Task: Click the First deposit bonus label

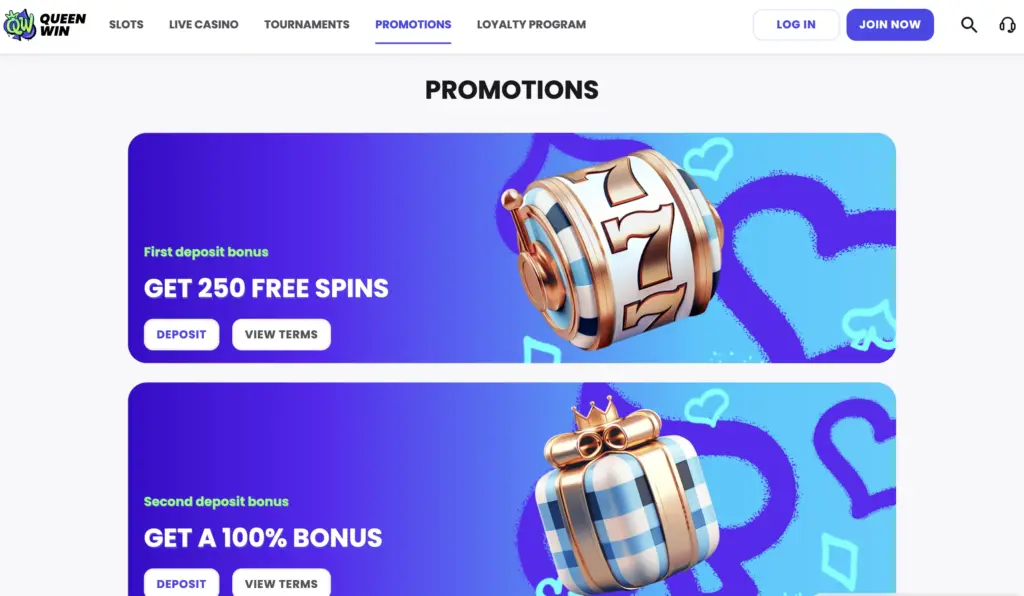Action: pos(206,252)
